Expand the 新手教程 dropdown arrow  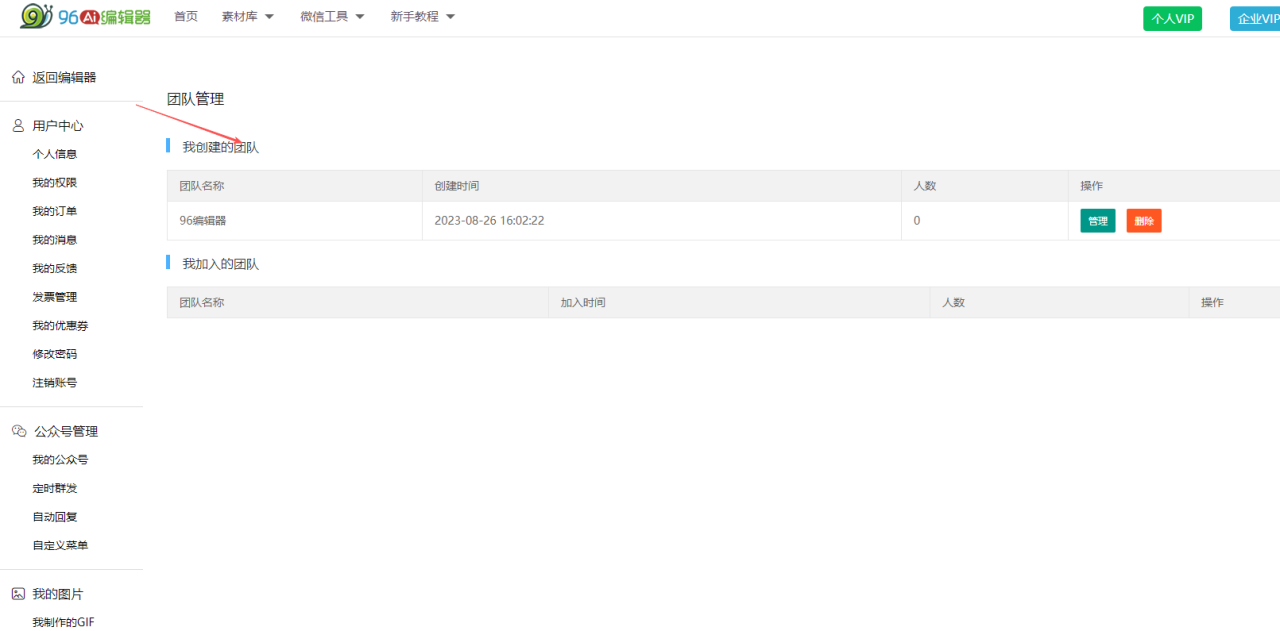(450, 17)
